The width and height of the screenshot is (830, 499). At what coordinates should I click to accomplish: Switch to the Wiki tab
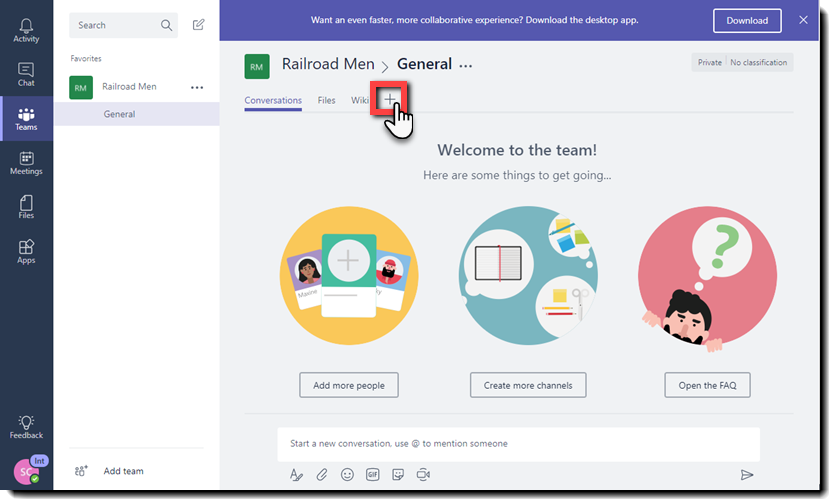(360, 101)
